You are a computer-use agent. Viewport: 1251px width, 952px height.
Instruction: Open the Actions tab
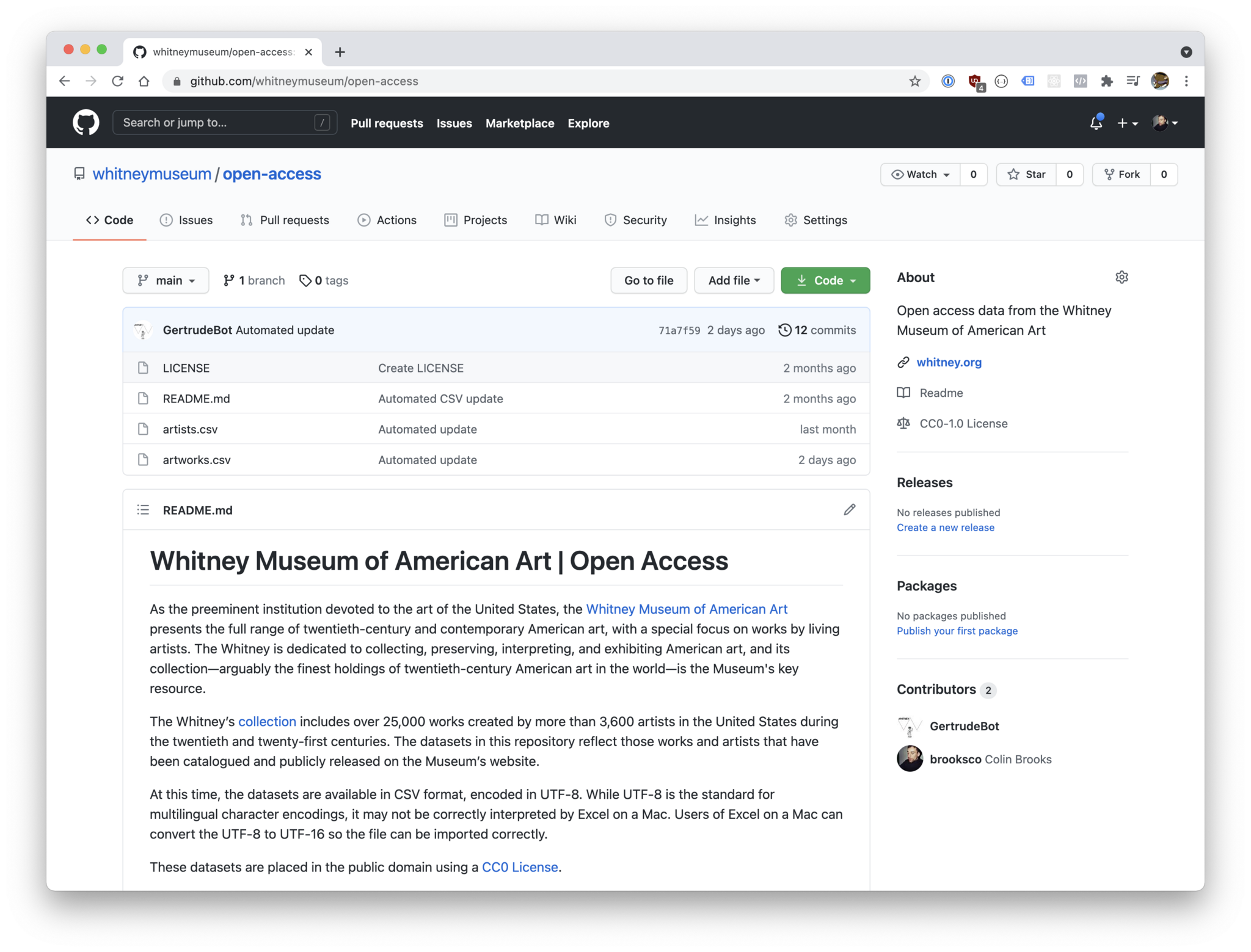point(396,219)
